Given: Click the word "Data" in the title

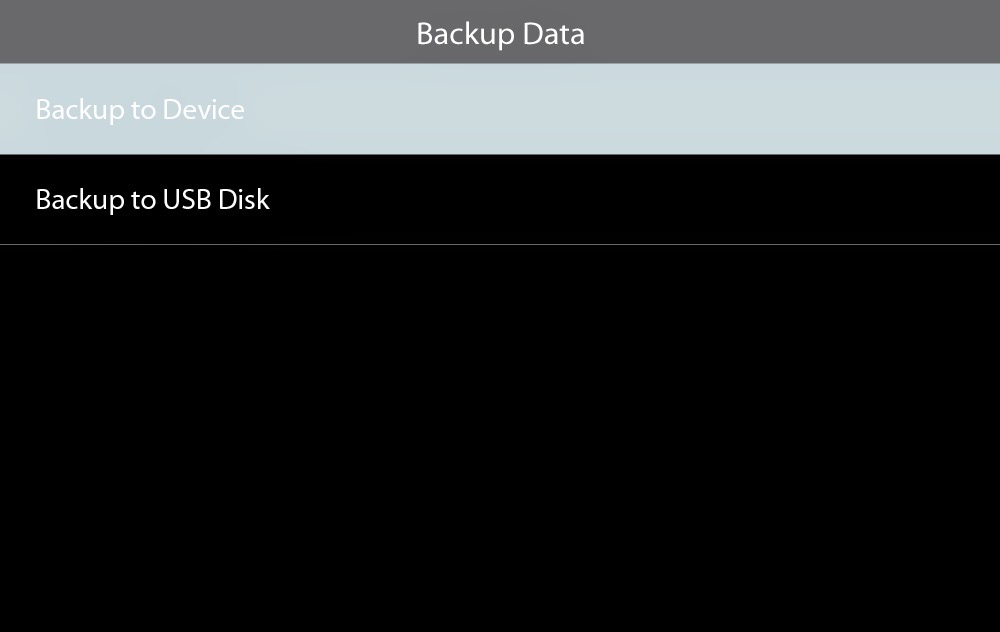Looking at the screenshot, I should pos(556,33).
